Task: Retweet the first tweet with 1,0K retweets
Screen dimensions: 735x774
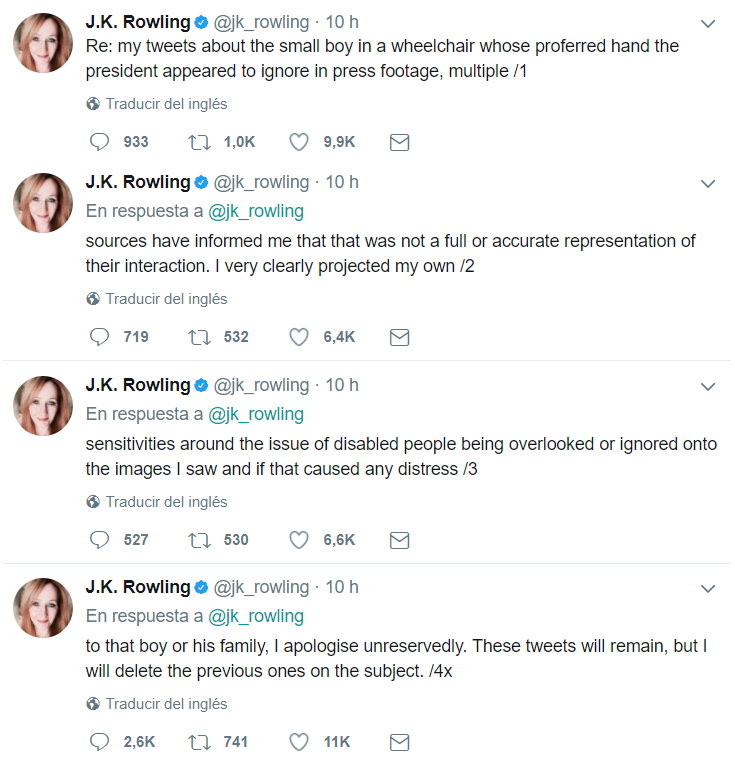Action: point(199,142)
